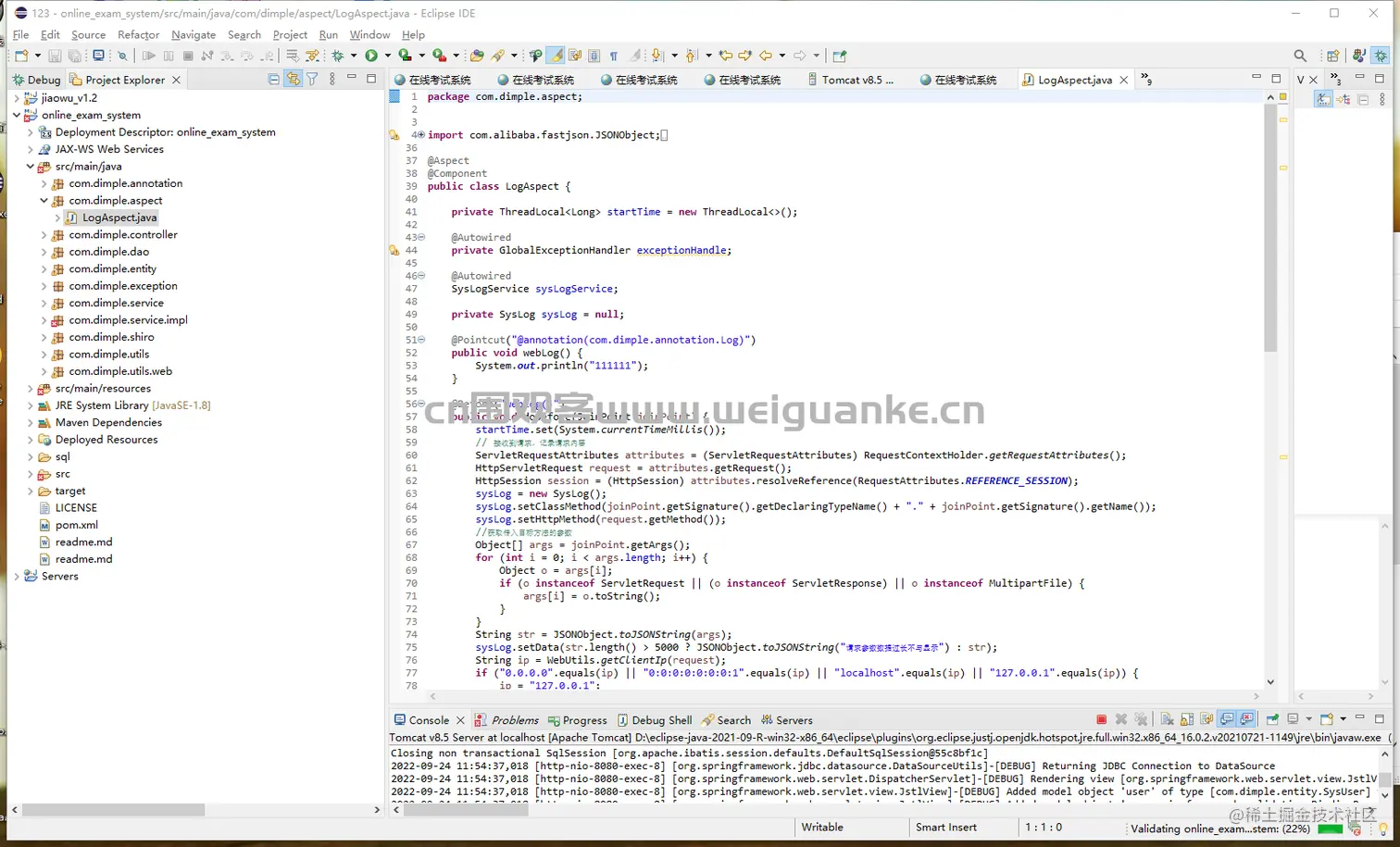Image resolution: width=1400 pixels, height=847 pixels.
Task: Open Project Explorer View Menu dots
Action: coord(332,80)
